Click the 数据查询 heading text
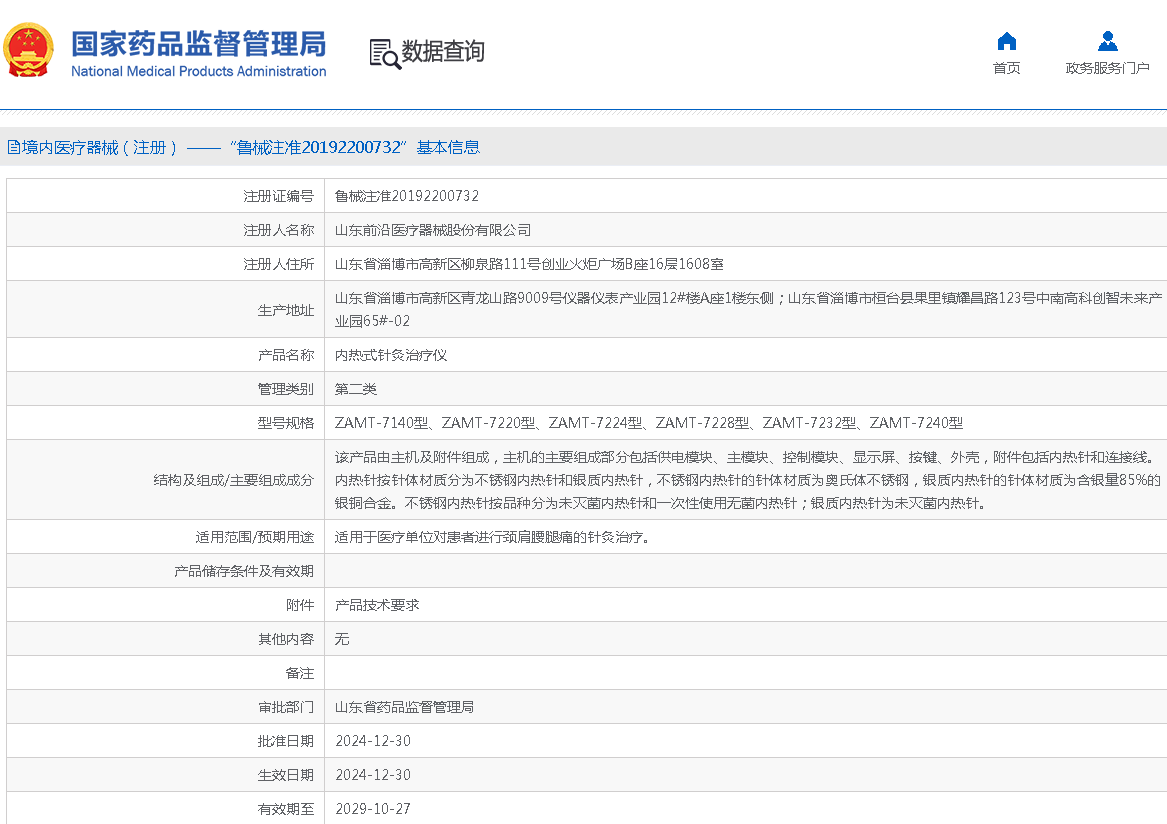1167x824 pixels. click(x=443, y=51)
